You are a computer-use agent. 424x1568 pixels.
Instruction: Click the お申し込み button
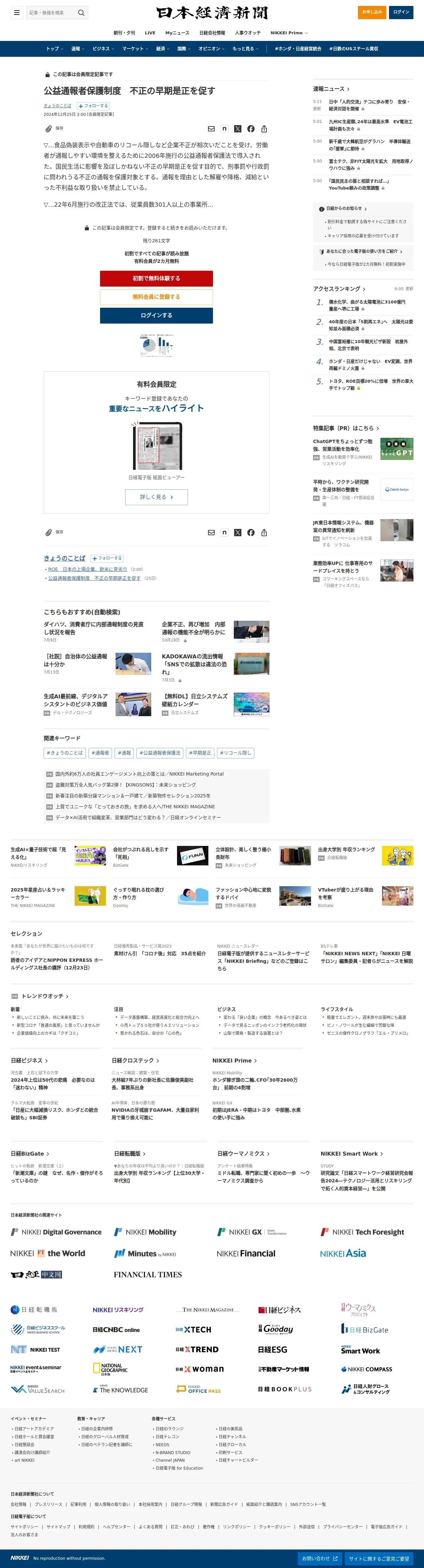(371, 12)
